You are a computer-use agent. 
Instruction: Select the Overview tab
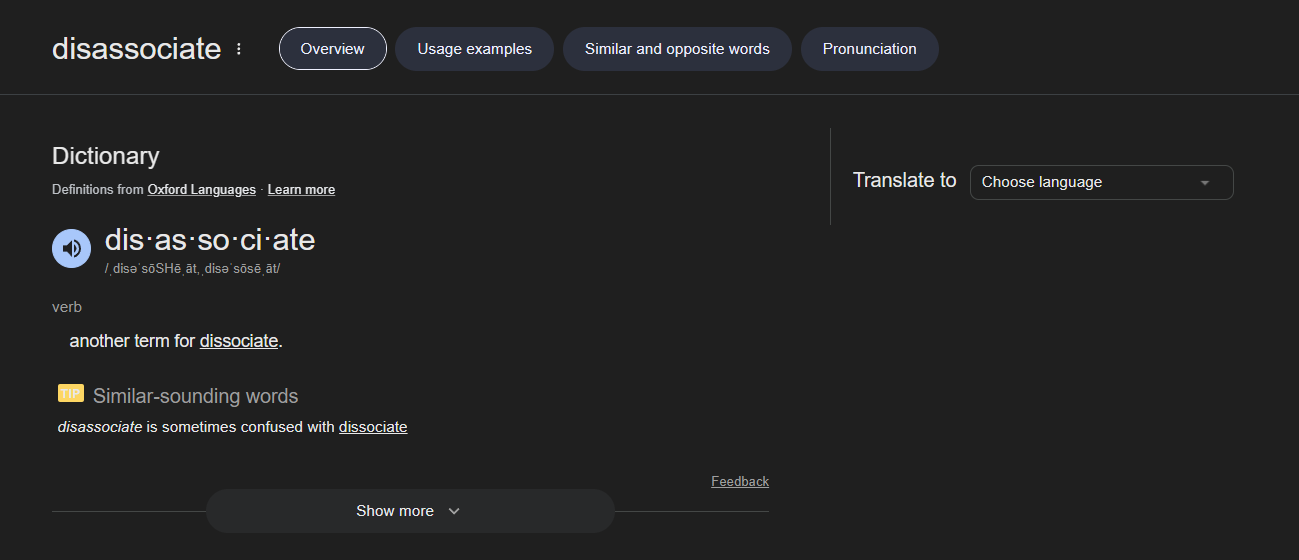[x=332, y=49]
